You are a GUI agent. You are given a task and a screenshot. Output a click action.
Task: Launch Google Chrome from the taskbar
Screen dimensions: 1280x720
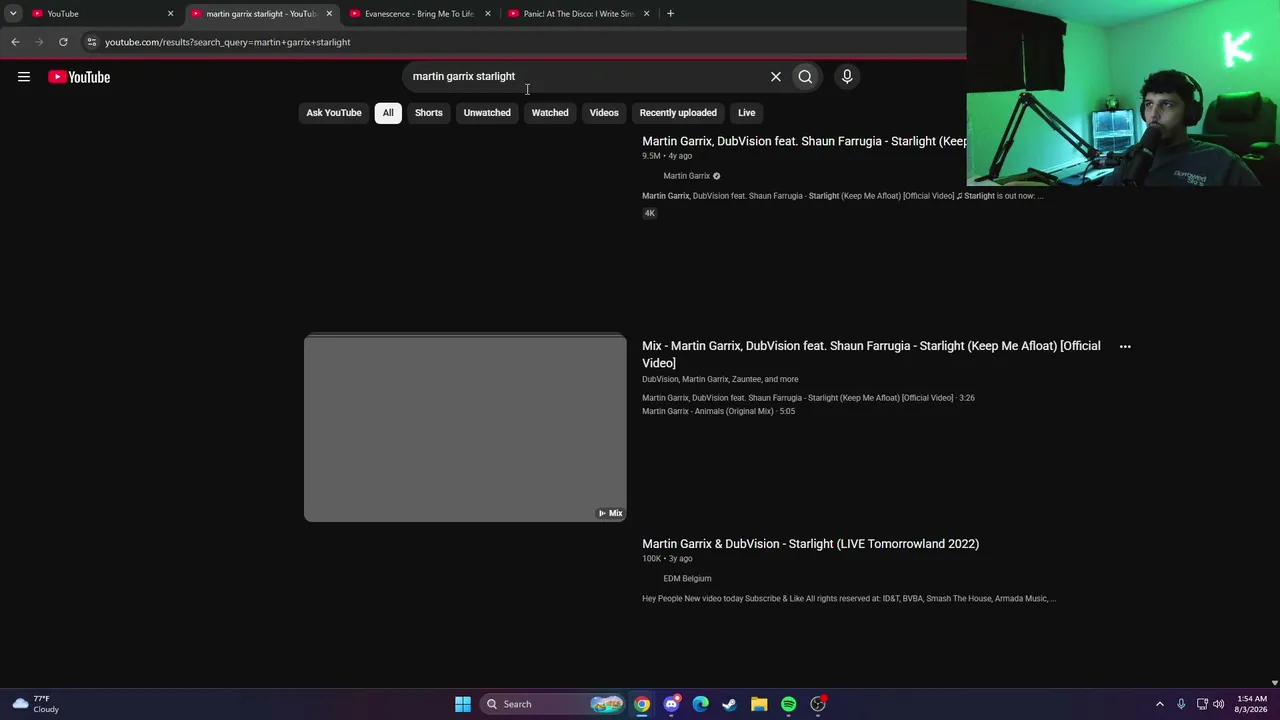tap(642, 704)
